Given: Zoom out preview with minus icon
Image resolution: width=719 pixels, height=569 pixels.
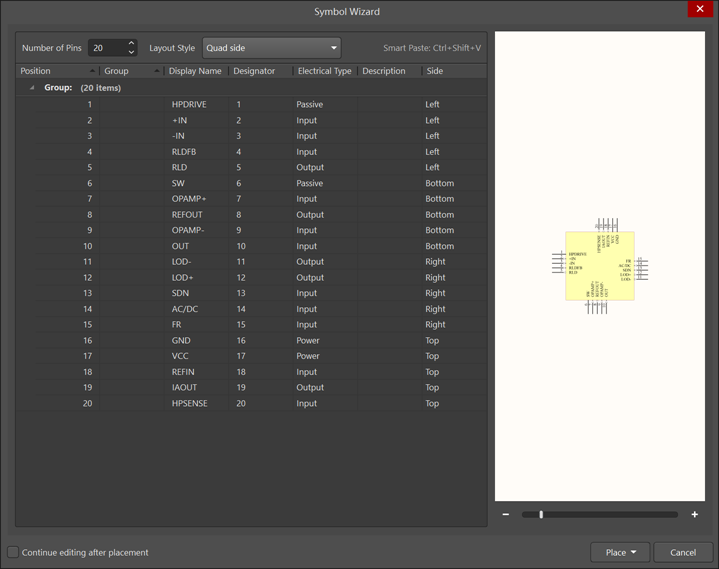Looking at the screenshot, I should (x=506, y=514).
